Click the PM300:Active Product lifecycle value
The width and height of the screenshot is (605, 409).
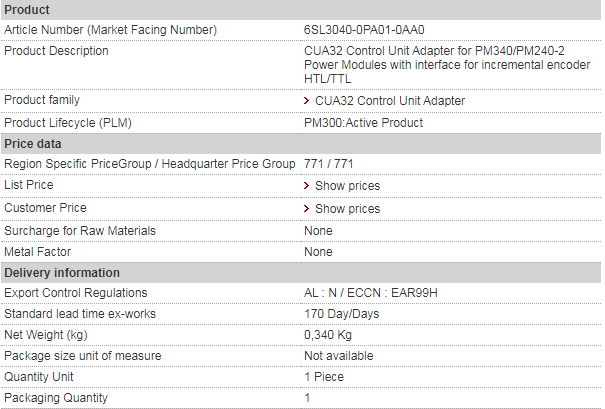point(363,123)
